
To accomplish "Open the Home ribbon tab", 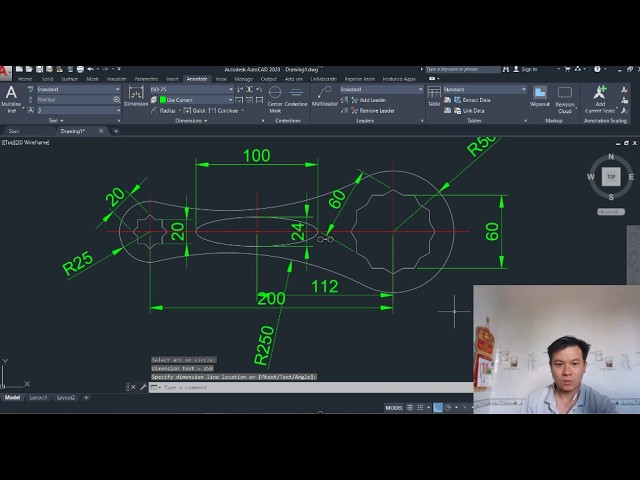I will point(25,79).
